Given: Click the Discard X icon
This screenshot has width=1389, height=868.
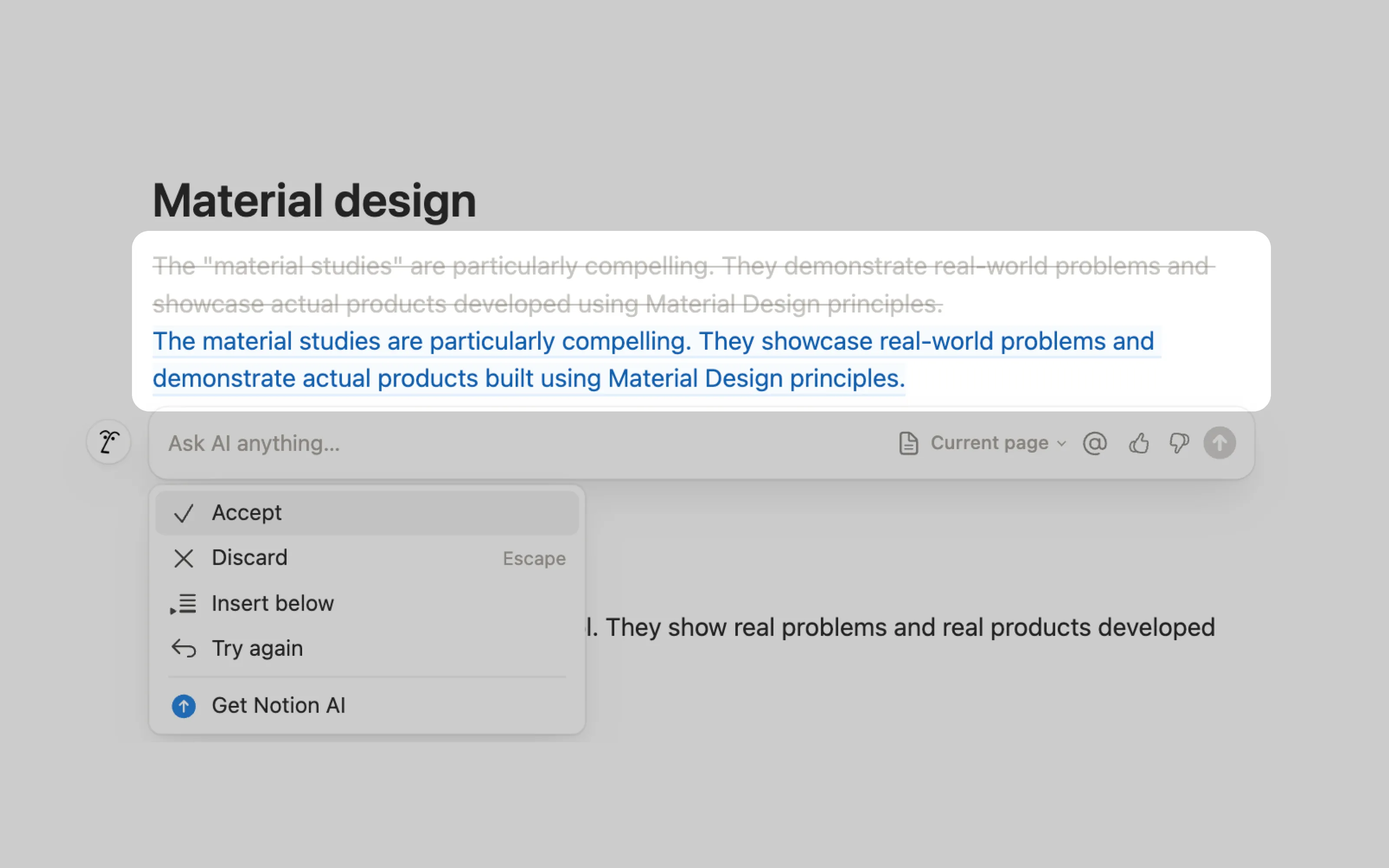Looking at the screenshot, I should 184,558.
